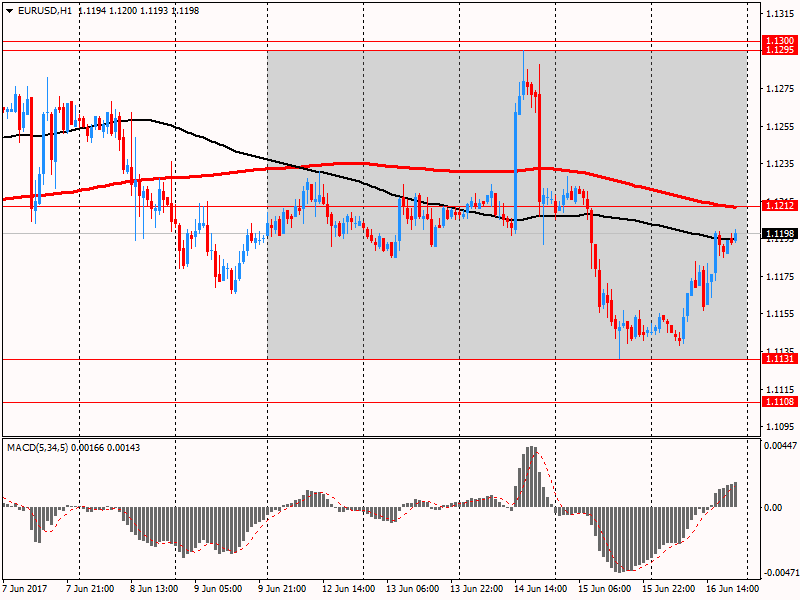Screen dimensions: 800x600
Task: Open the chart menu arrow beside EURUSD,H1
Action: pos(10,11)
